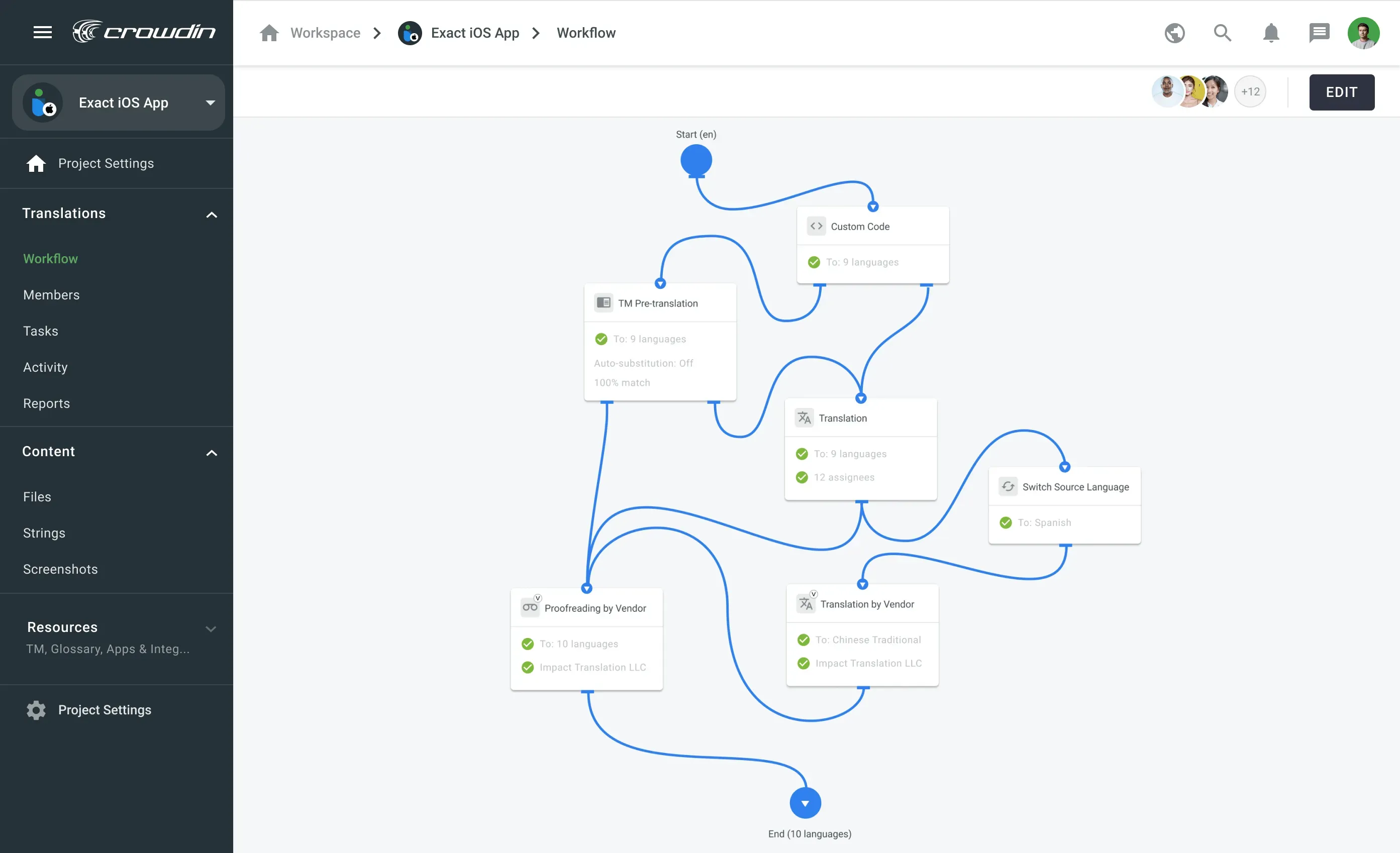The height and width of the screenshot is (853, 1400).
Task: Click the EDIT button
Action: click(x=1341, y=92)
